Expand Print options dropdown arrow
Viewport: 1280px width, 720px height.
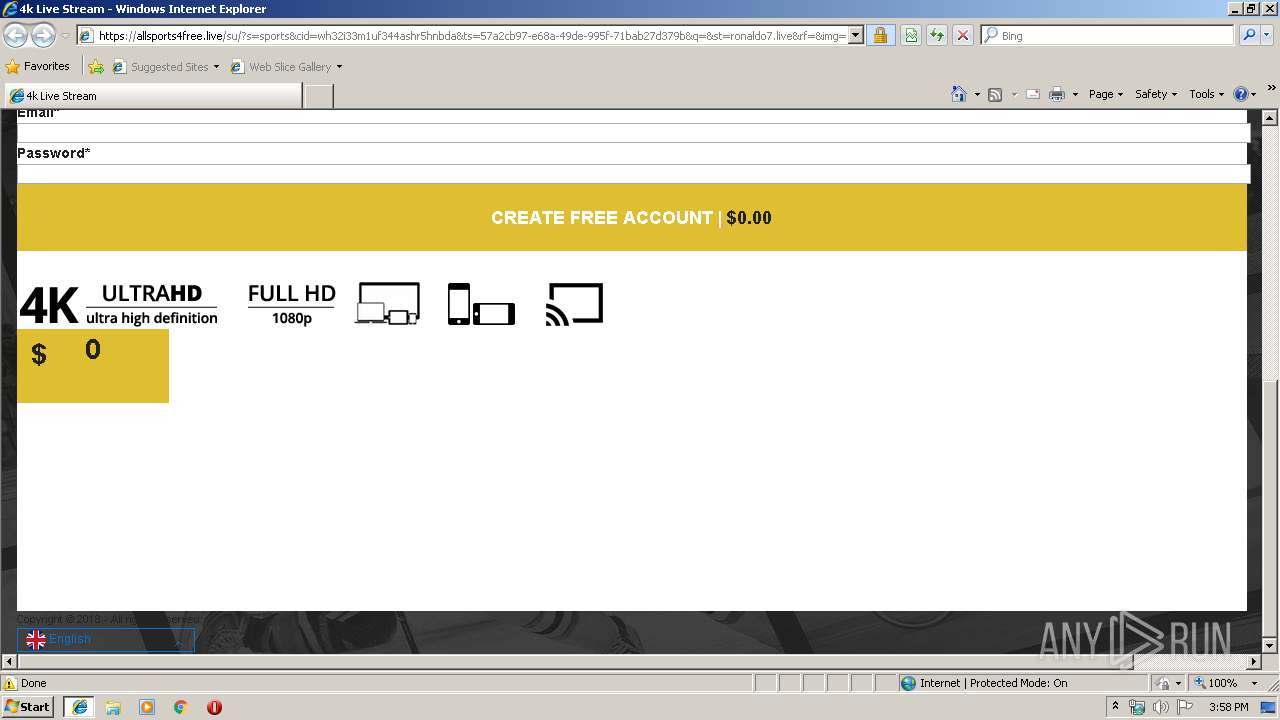pos(1075,94)
